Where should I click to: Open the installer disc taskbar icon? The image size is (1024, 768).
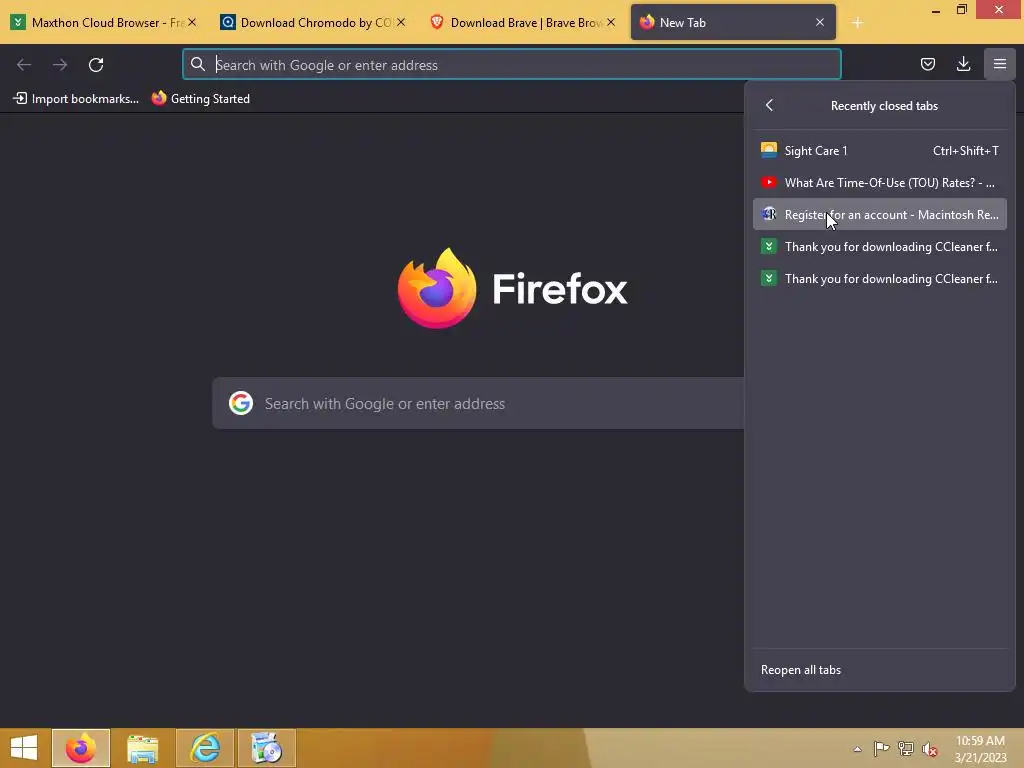(266, 748)
